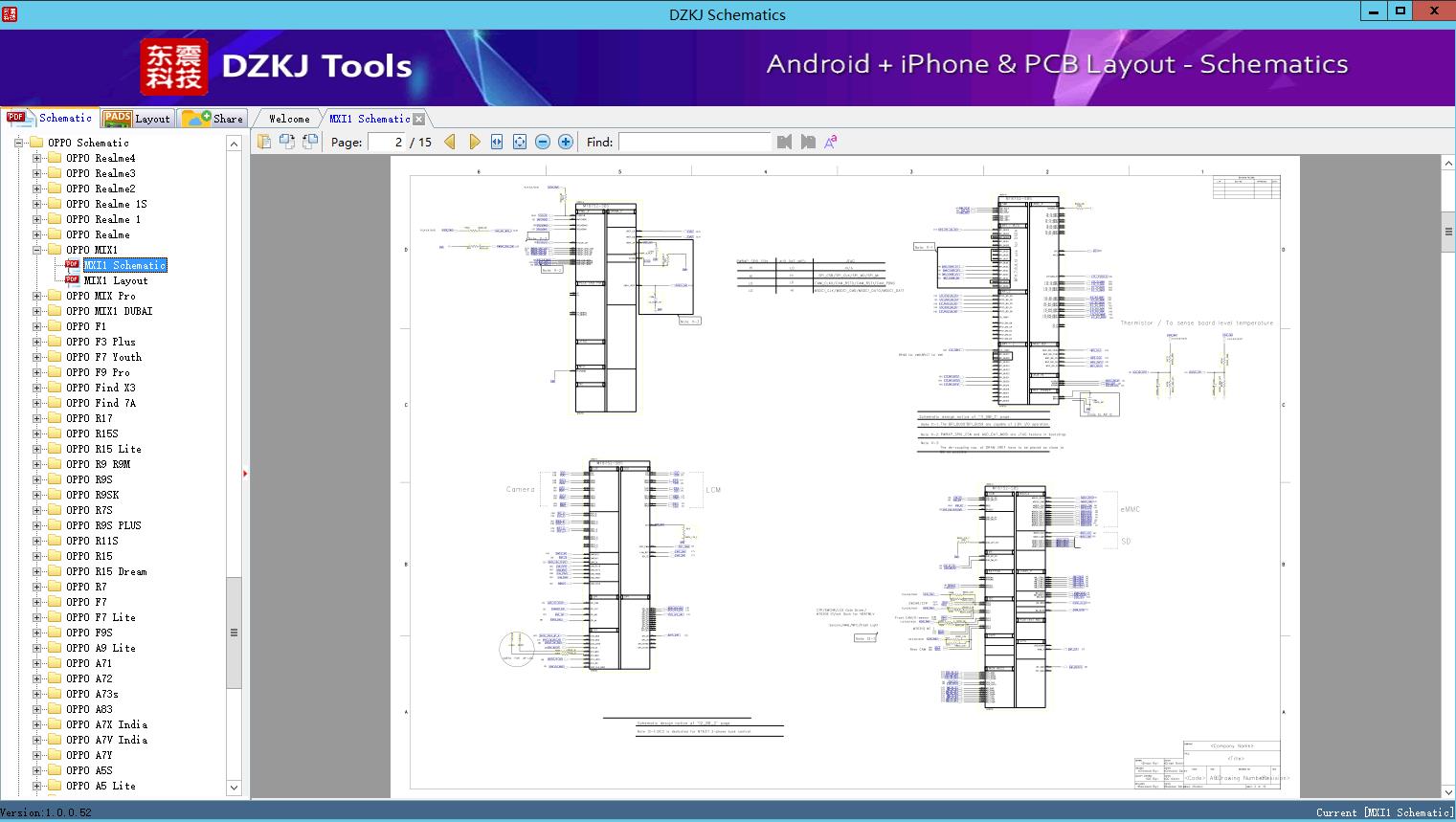Expand the OPPO F3 Plus folder
This screenshot has height=822, width=1456.
[37, 342]
